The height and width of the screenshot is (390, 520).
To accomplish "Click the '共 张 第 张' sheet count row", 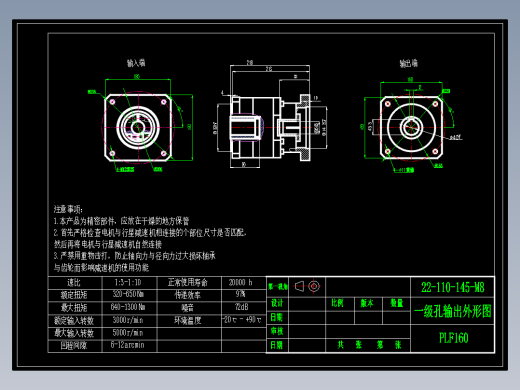I will point(368,345).
